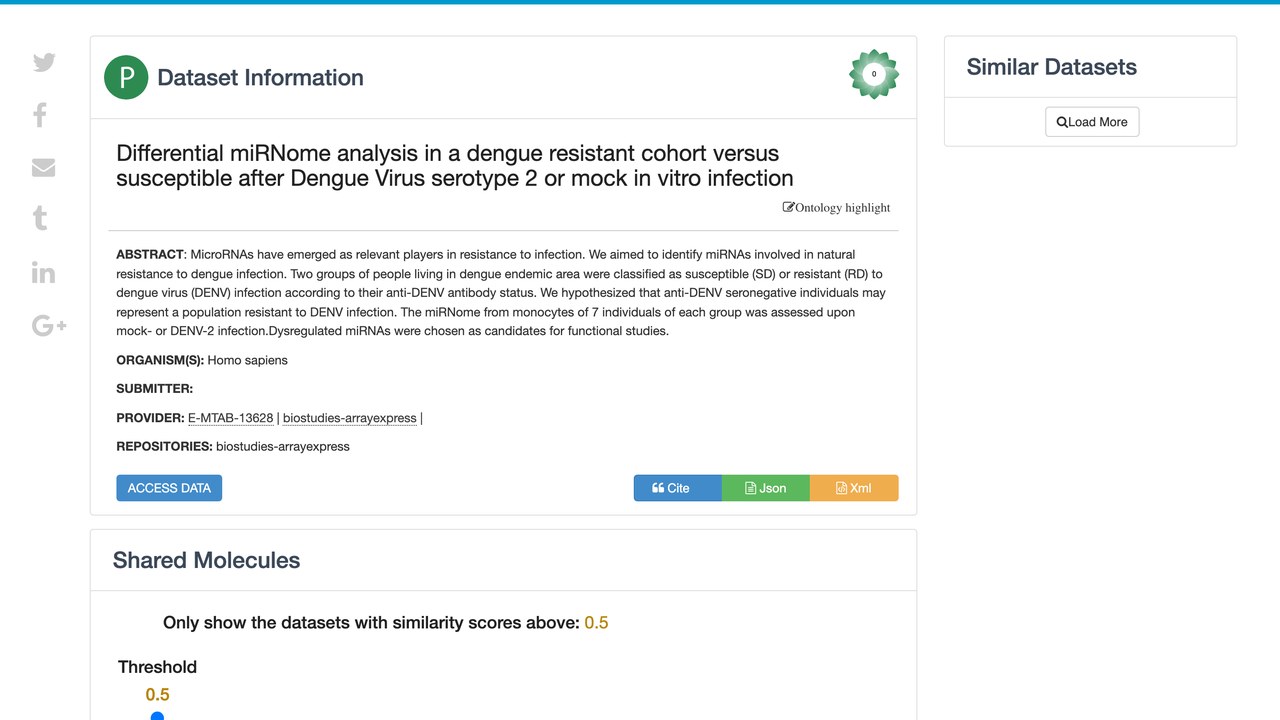Click the Shared Molecules heading
This screenshot has height=720, width=1280.
(x=207, y=560)
